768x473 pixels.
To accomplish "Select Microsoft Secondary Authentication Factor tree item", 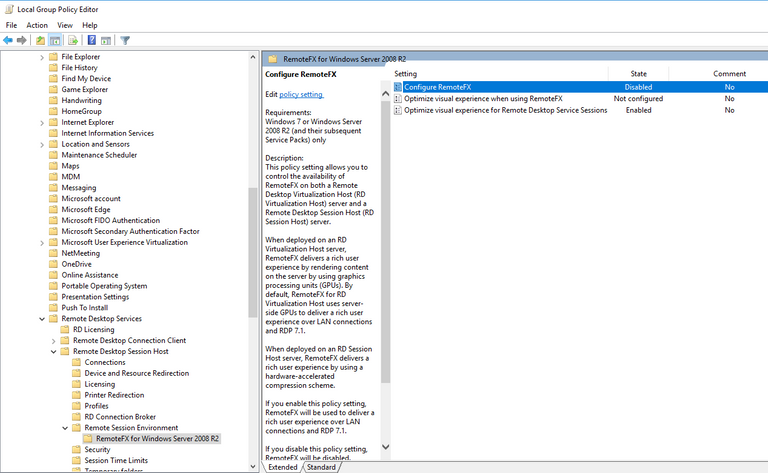I will tap(130, 231).
